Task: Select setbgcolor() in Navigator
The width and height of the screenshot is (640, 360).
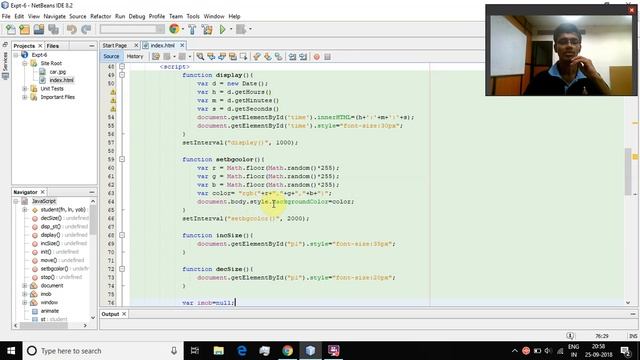Action: point(54,269)
